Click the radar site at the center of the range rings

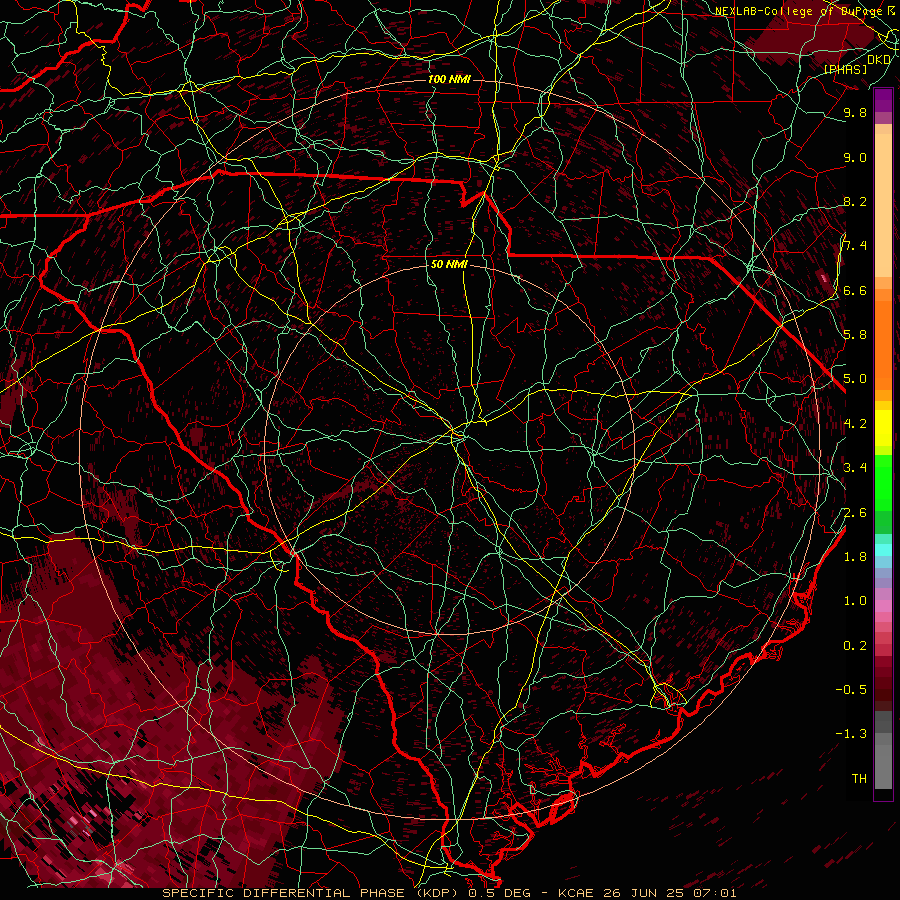click(x=450, y=449)
